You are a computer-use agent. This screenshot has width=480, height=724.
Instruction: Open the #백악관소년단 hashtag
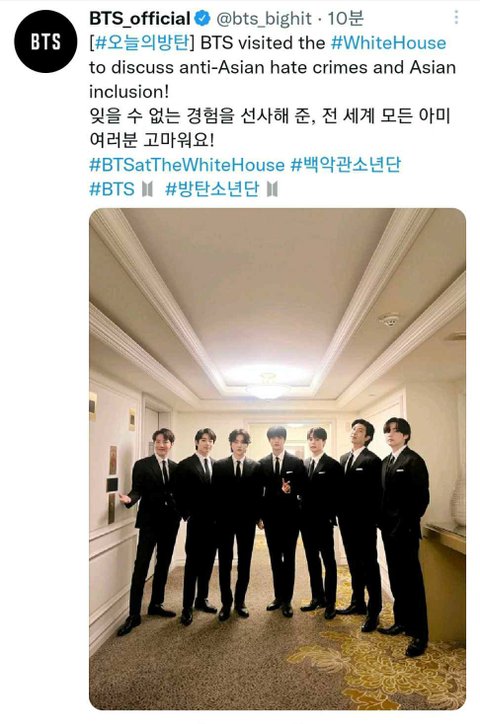tap(346, 165)
